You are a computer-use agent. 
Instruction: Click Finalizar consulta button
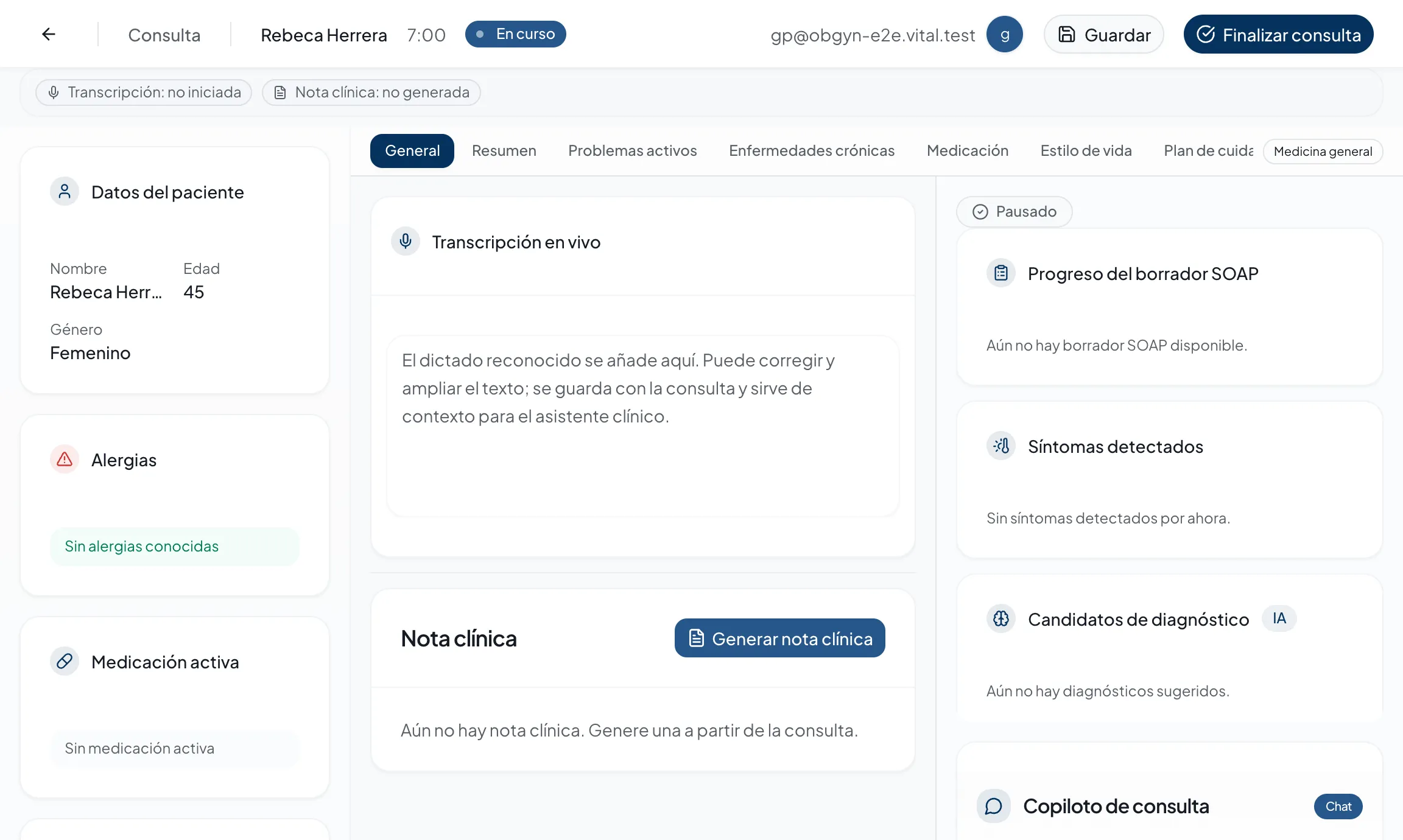1279,34
